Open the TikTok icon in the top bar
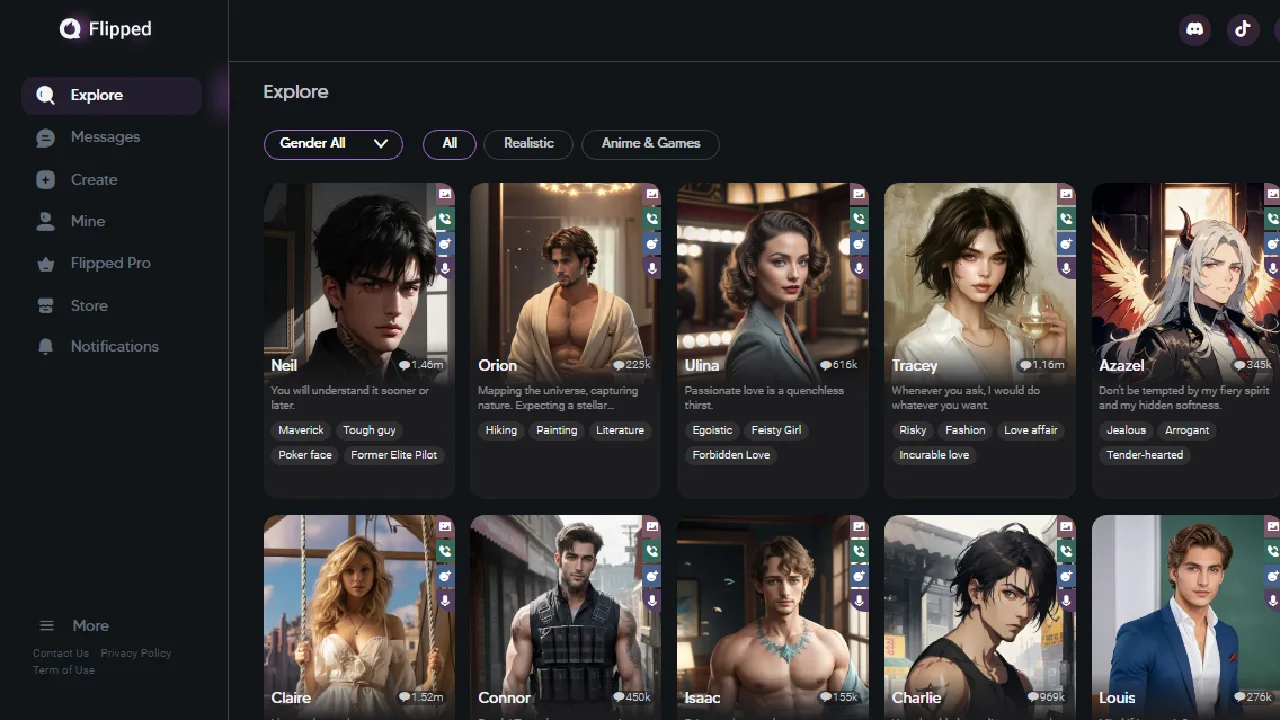Screen dimensions: 1280x720 click(1242, 29)
